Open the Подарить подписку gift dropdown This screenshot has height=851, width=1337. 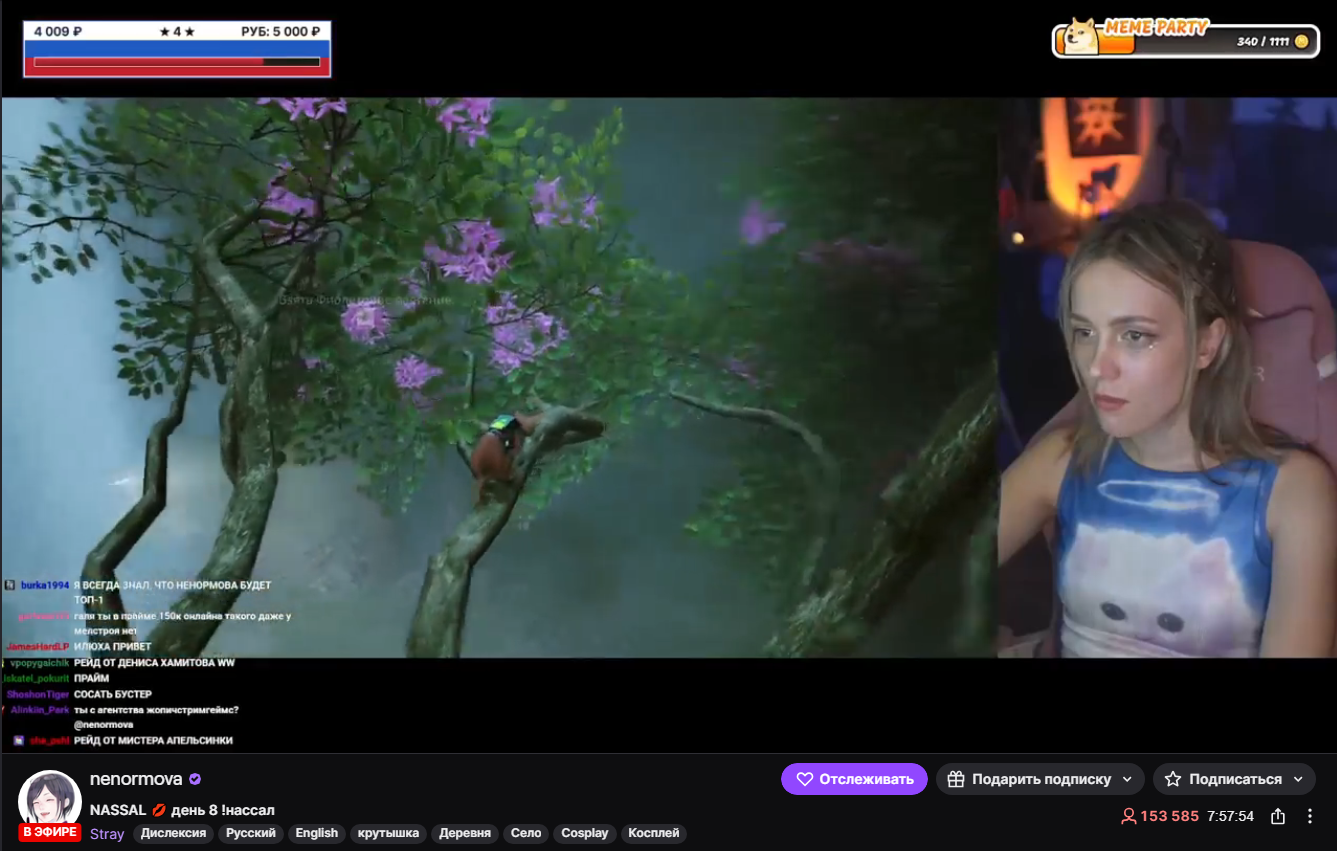point(1040,779)
